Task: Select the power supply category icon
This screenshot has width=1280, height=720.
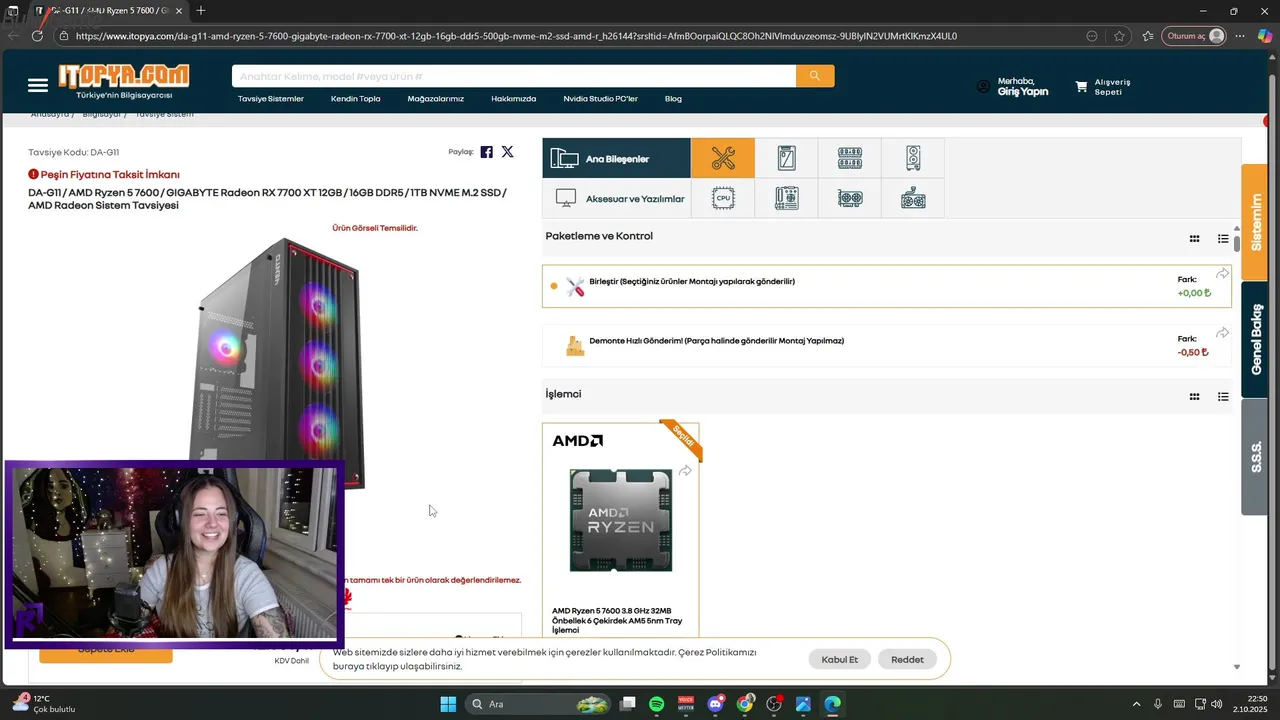Action: point(913,198)
